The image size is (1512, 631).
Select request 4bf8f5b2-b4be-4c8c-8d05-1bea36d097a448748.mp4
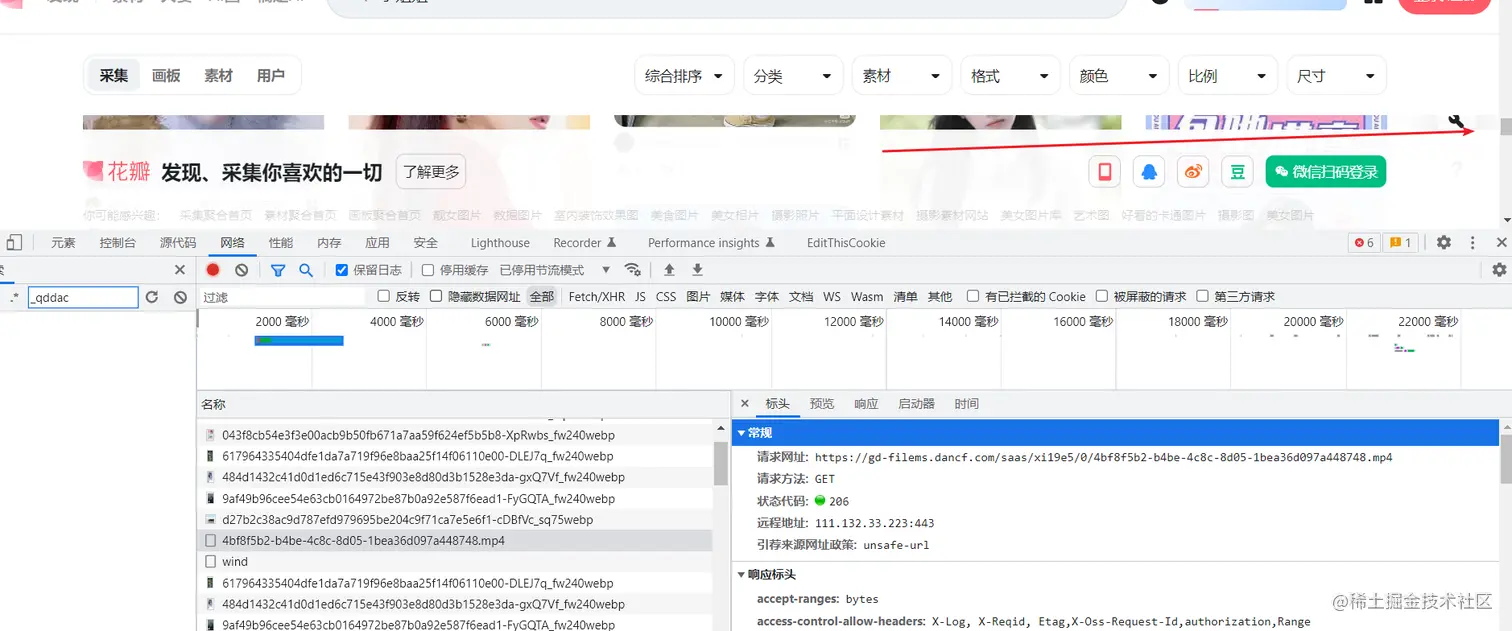pyautogui.click(x=454, y=541)
